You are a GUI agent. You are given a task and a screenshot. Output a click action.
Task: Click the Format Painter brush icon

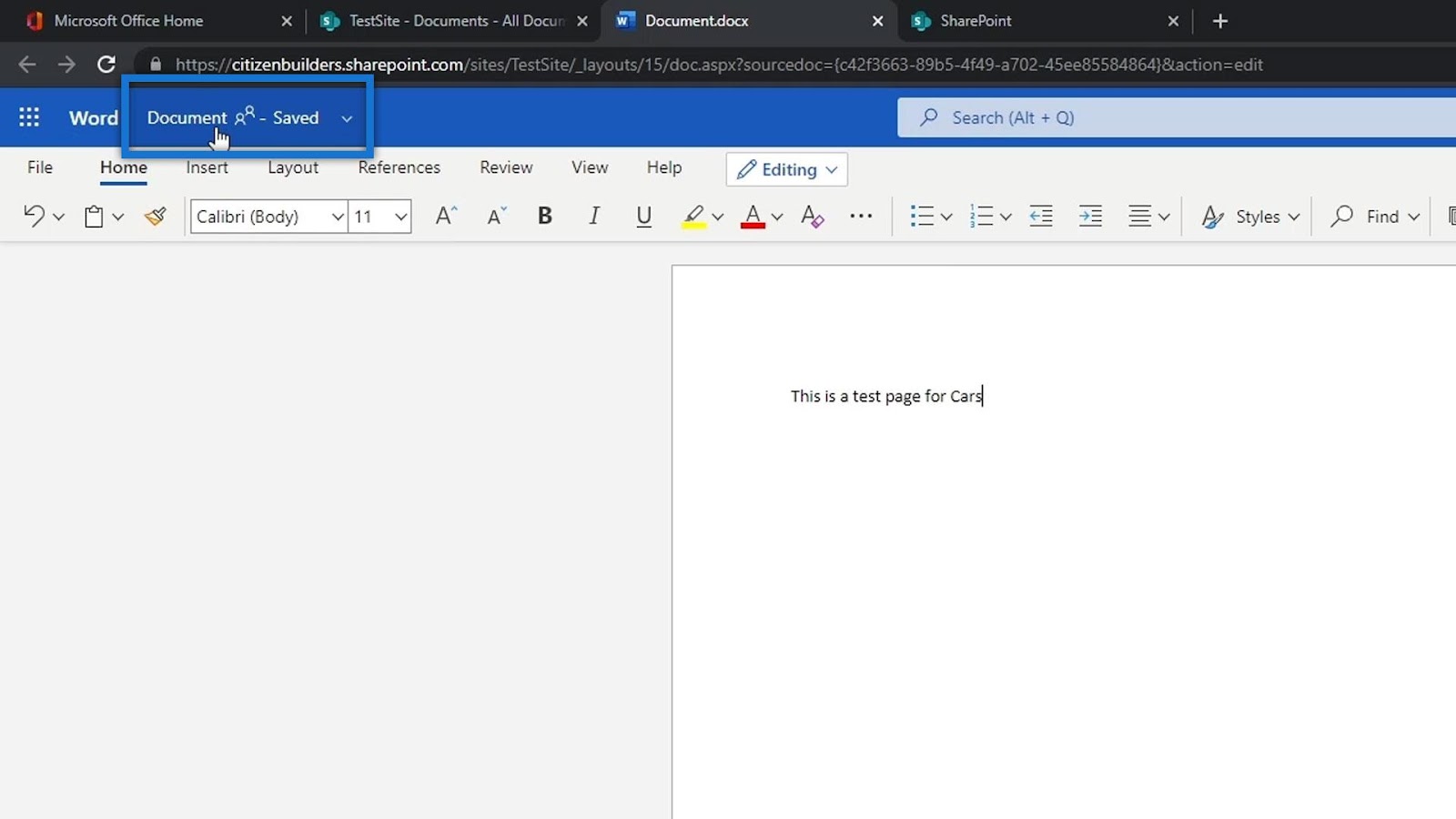pyautogui.click(x=156, y=216)
